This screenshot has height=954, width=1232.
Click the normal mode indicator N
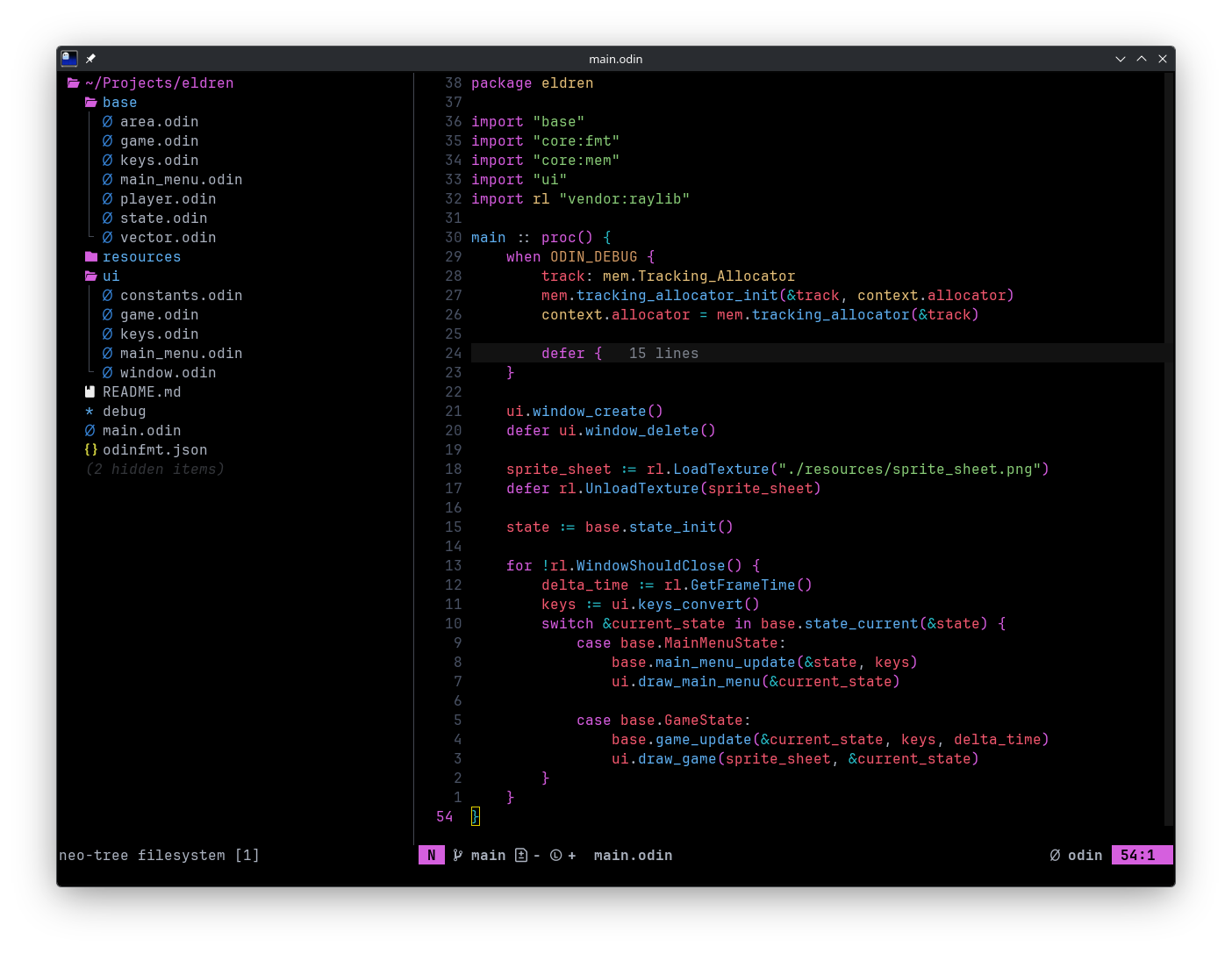click(431, 855)
